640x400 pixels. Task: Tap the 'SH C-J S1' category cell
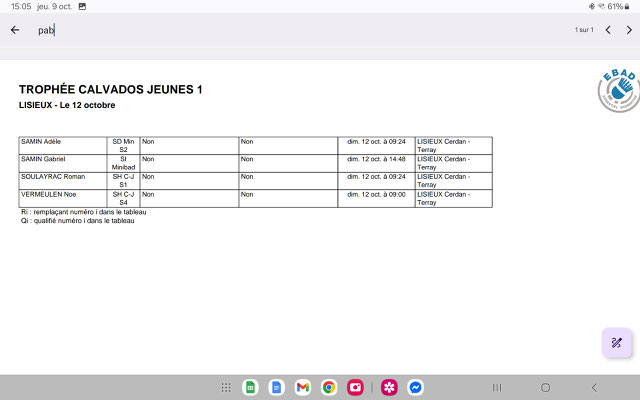[x=123, y=181]
